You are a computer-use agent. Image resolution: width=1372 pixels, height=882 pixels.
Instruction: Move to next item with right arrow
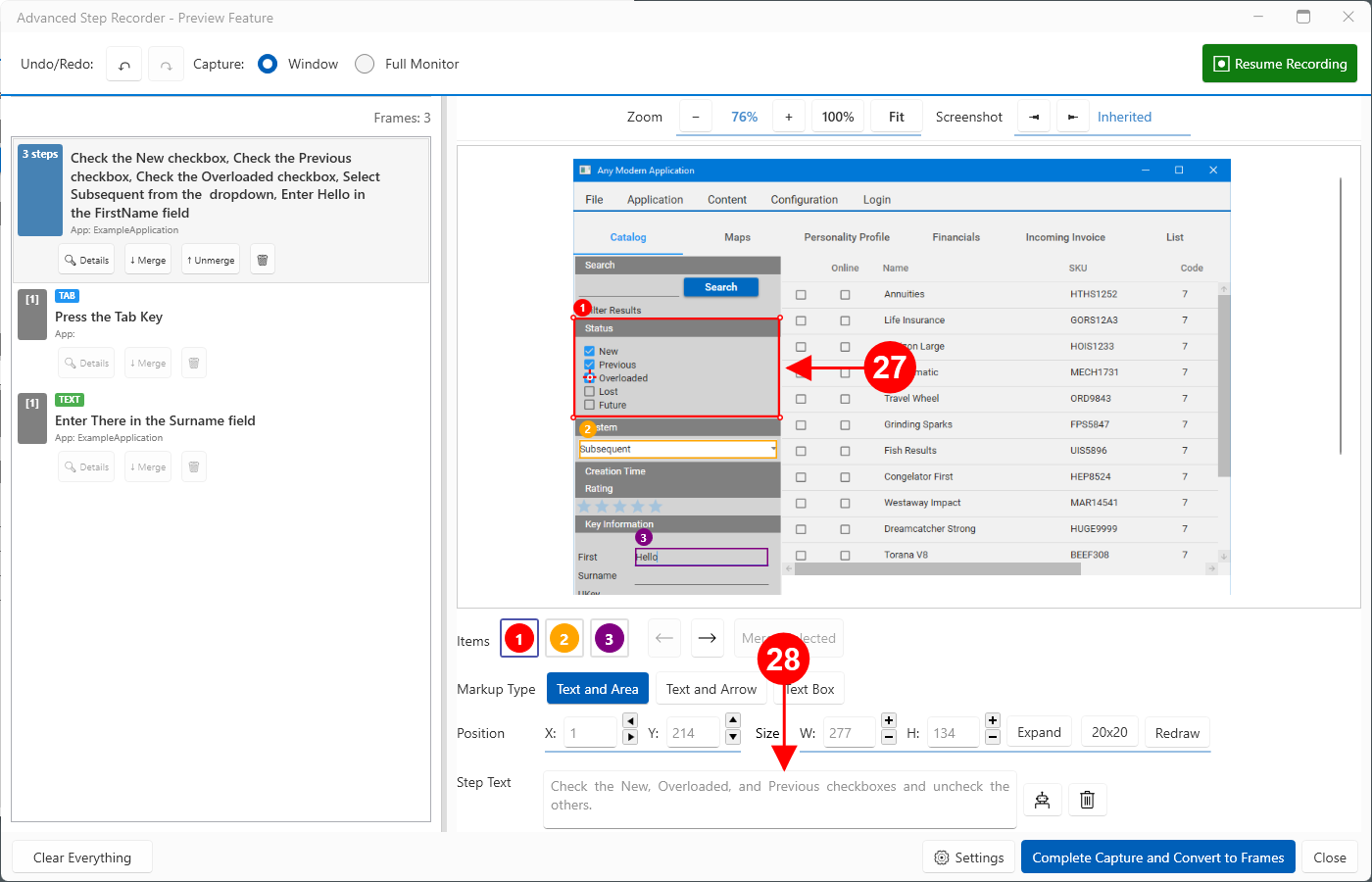tap(707, 638)
